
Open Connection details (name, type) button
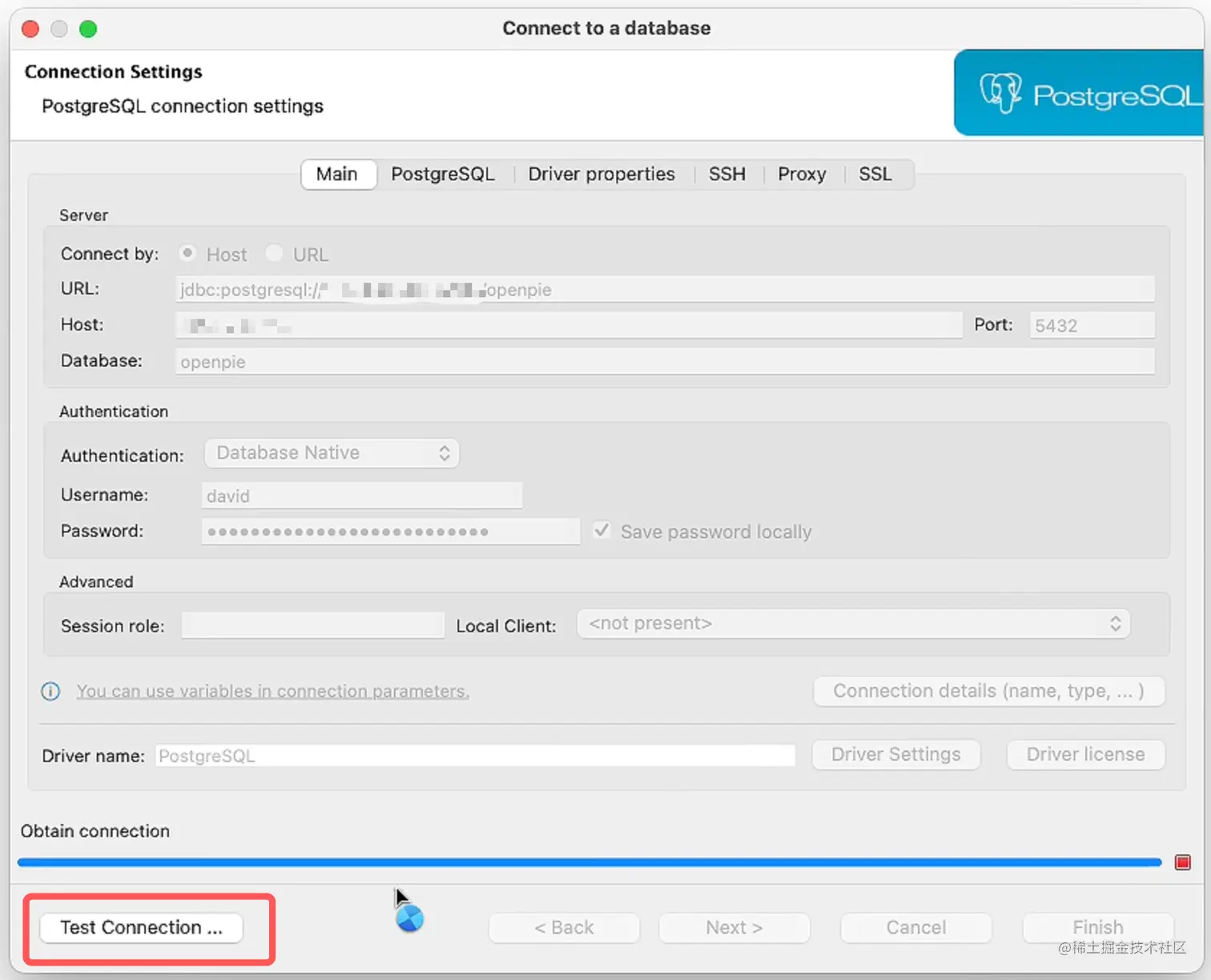[x=989, y=691]
